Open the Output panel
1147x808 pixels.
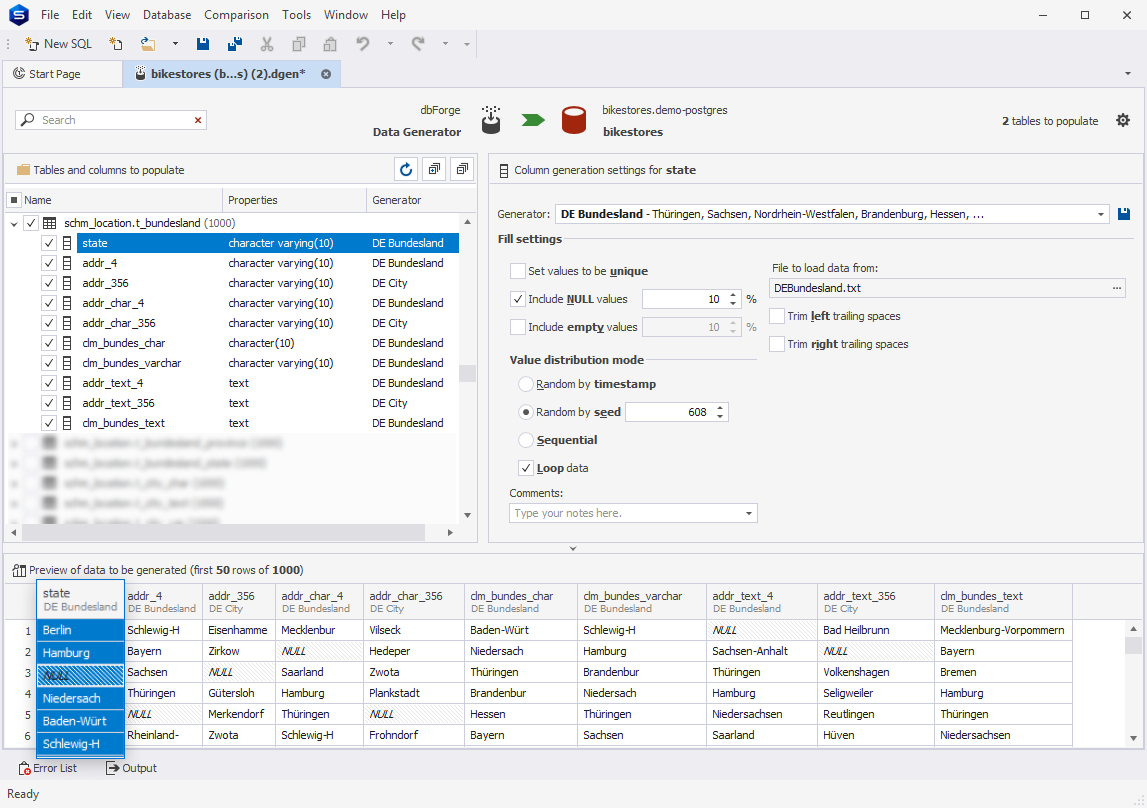pyautogui.click(x=132, y=769)
